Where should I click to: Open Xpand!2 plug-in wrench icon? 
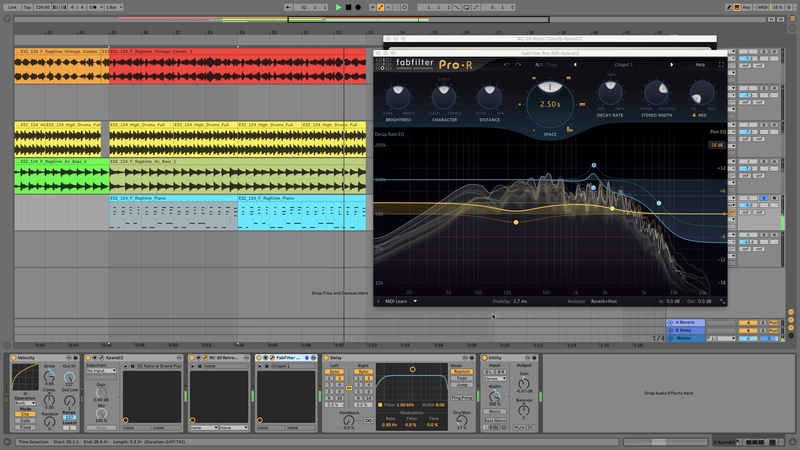tap(101, 358)
